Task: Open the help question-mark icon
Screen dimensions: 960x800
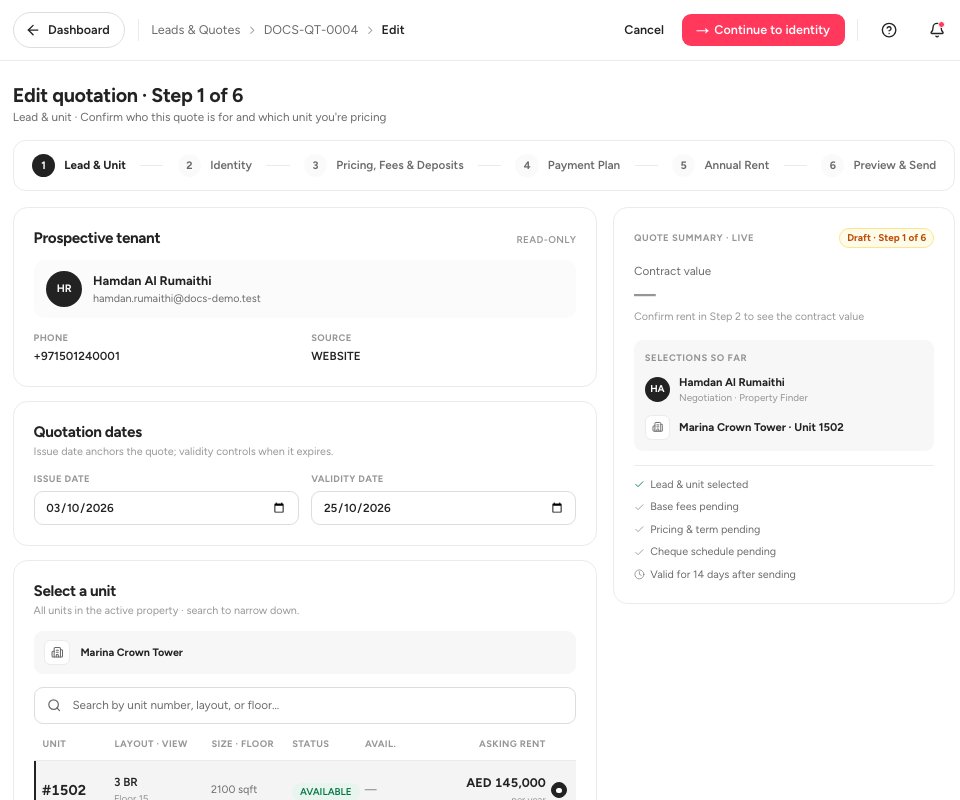Action: (888, 30)
